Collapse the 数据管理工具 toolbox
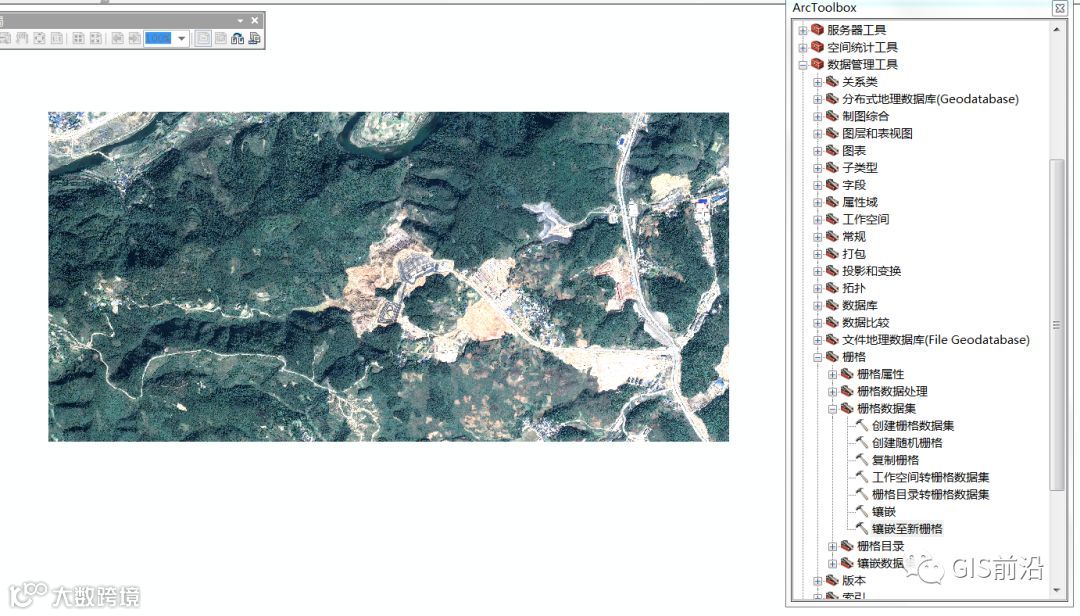1080x616 pixels. pyautogui.click(x=802, y=65)
